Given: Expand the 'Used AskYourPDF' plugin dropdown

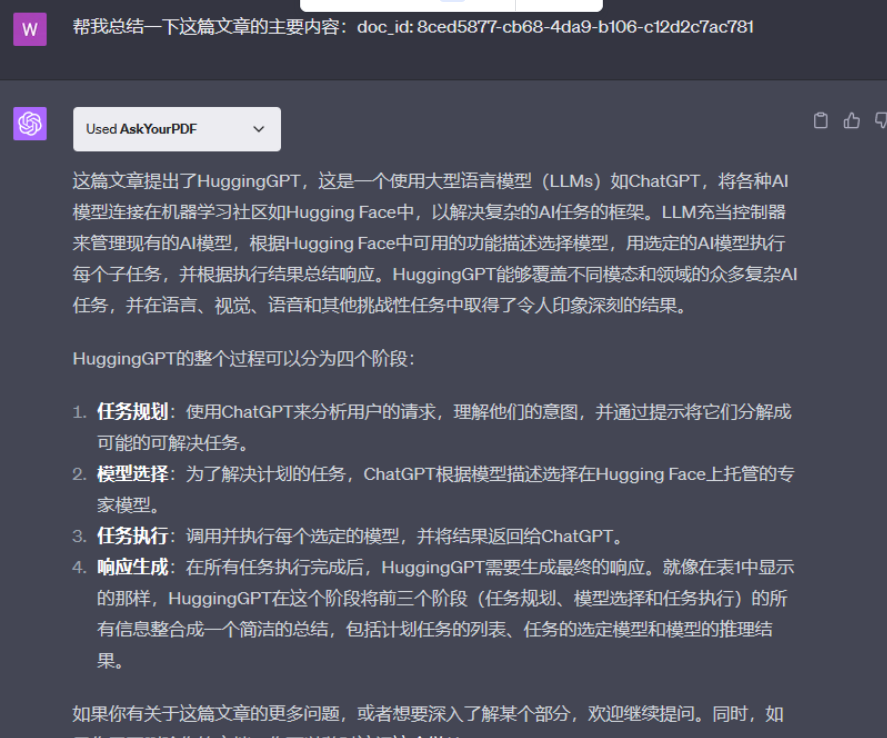Looking at the screenshot, I should (176, 129).
